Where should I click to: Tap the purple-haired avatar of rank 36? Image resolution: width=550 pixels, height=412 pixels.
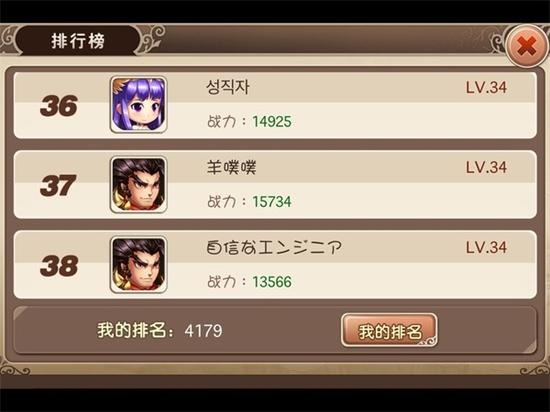point(139,104)
